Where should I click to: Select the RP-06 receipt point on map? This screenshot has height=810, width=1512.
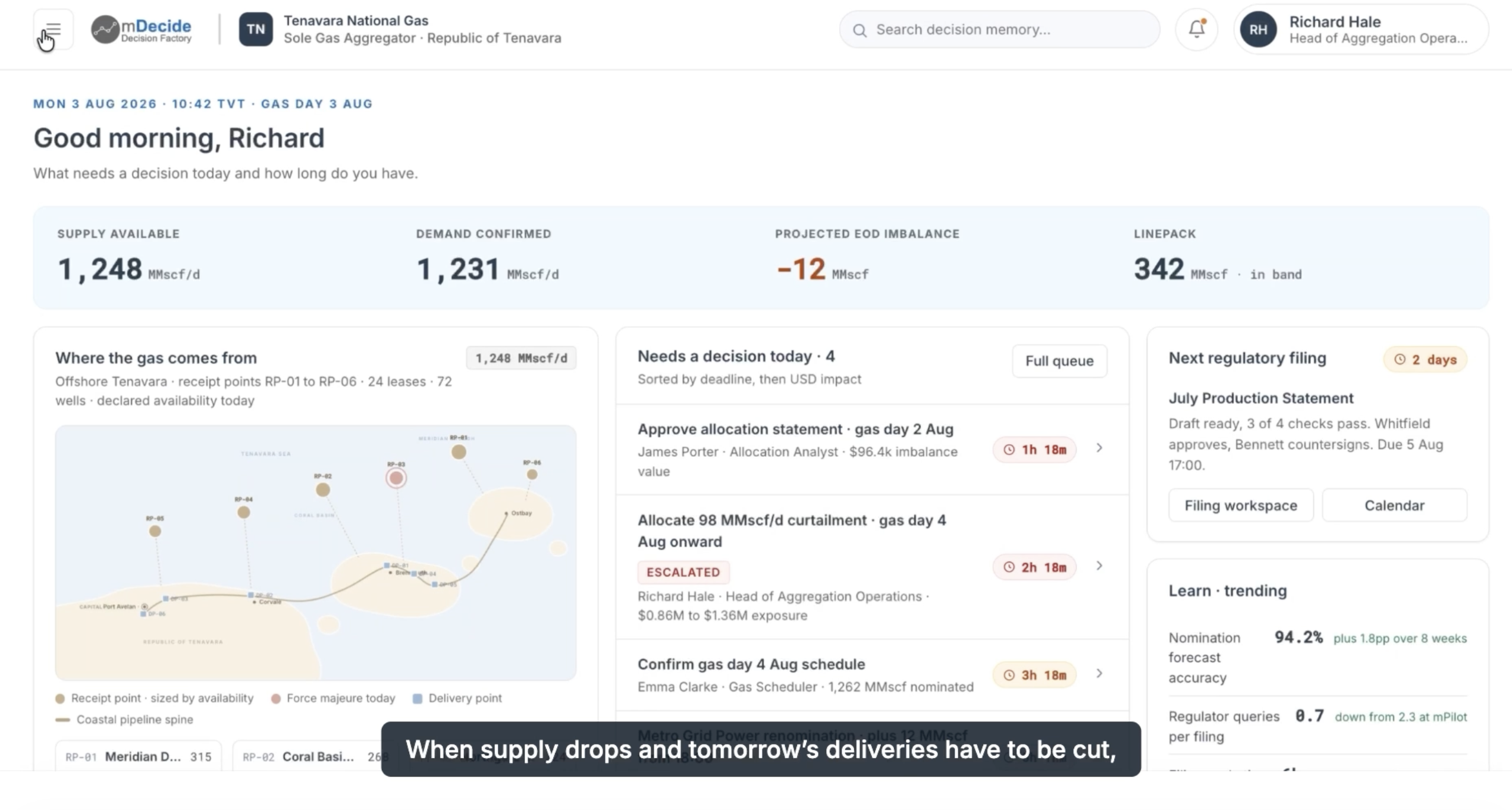[532, 474]
